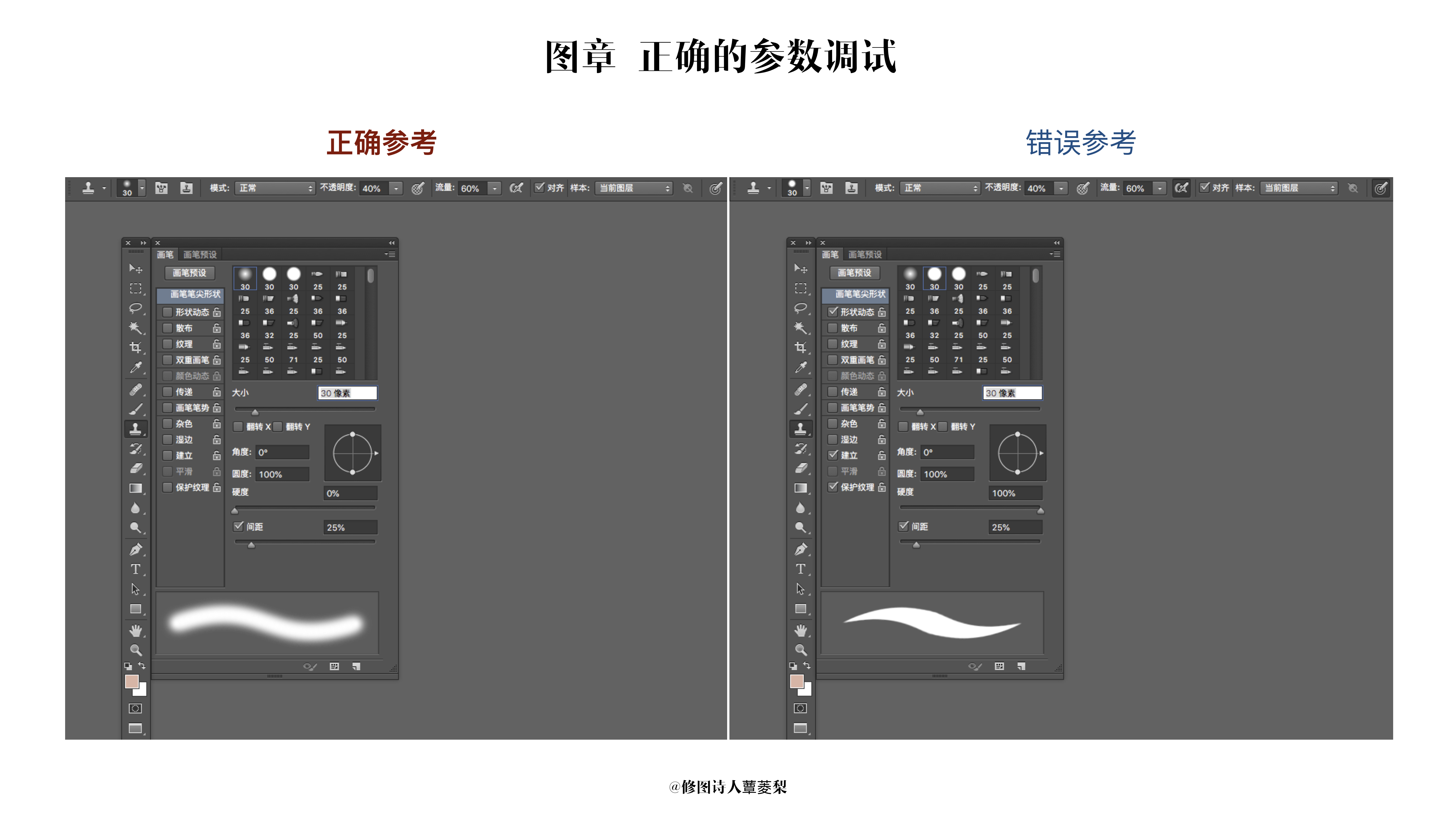Check 翻转 X in the left panel

[x=239, y=427]
